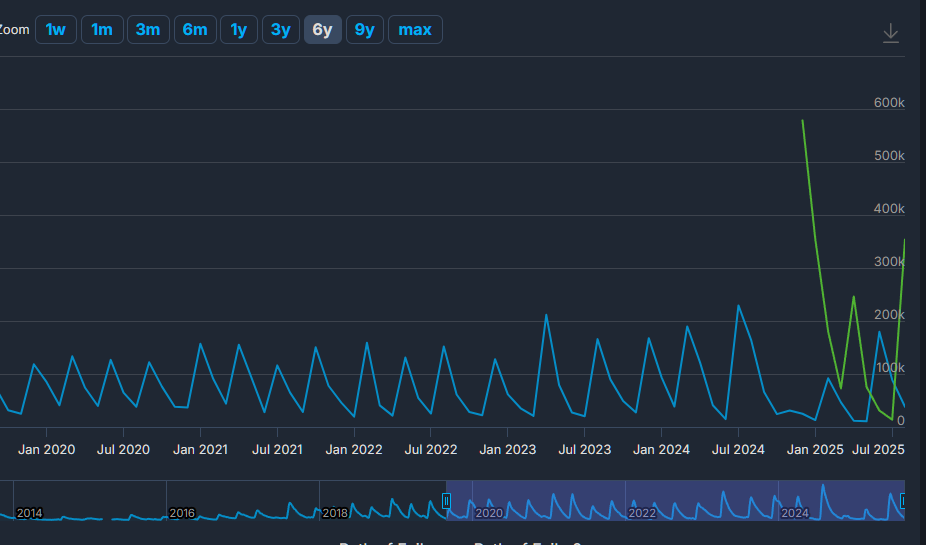Click the 2016 marker in navigator
The height and width of the screenshot is (545, 926).
point(182,513)
